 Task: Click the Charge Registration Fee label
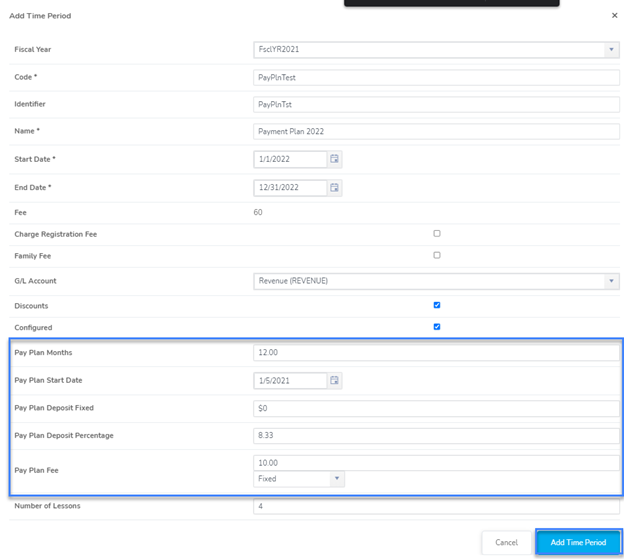pos(56,234)
